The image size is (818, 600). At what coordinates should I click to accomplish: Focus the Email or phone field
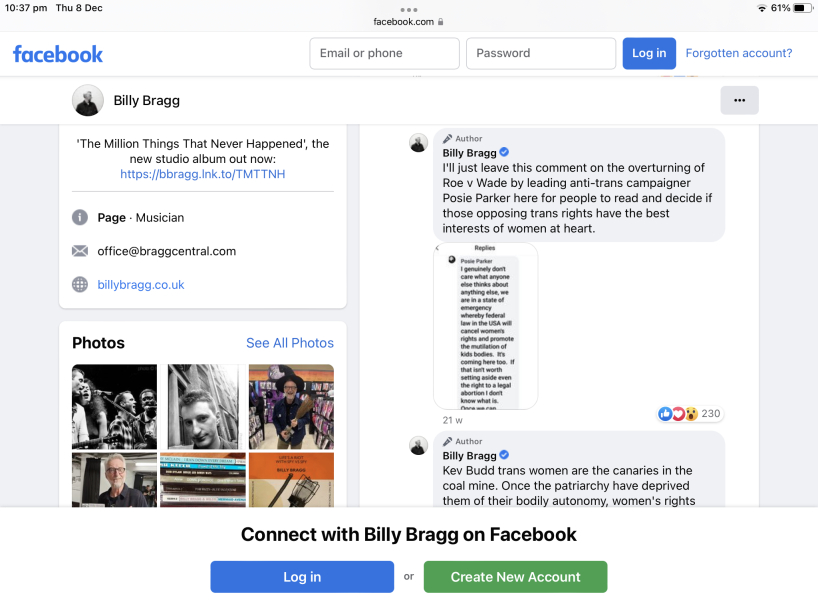click(384, 53)
